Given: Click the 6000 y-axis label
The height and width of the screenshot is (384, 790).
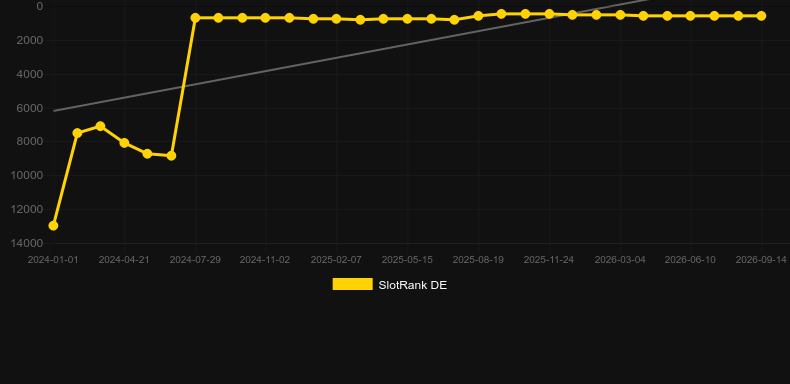Looking at the screenshot, I should tap(30, 108).
